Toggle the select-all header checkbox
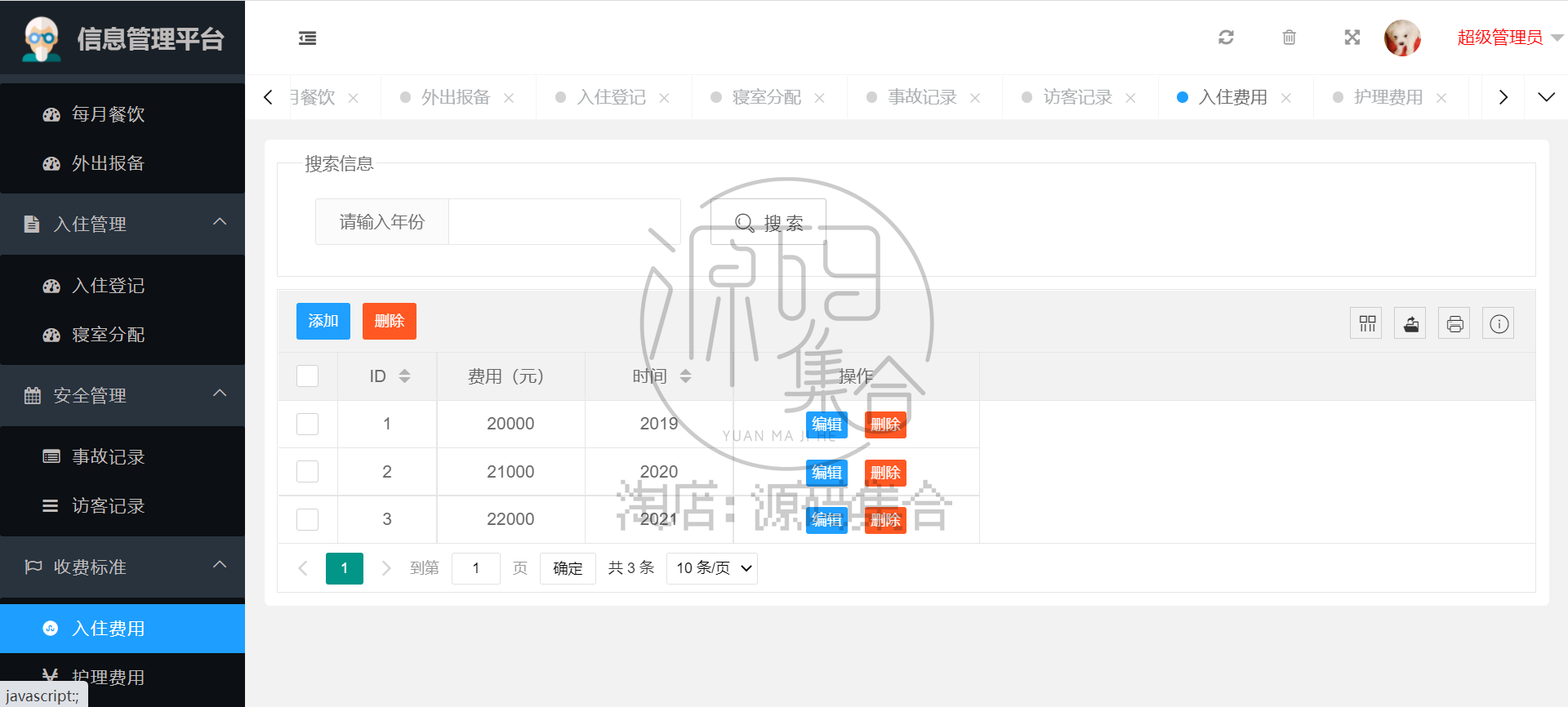The height and width of the screenshot is (707, 1568). tap(307, 376)
